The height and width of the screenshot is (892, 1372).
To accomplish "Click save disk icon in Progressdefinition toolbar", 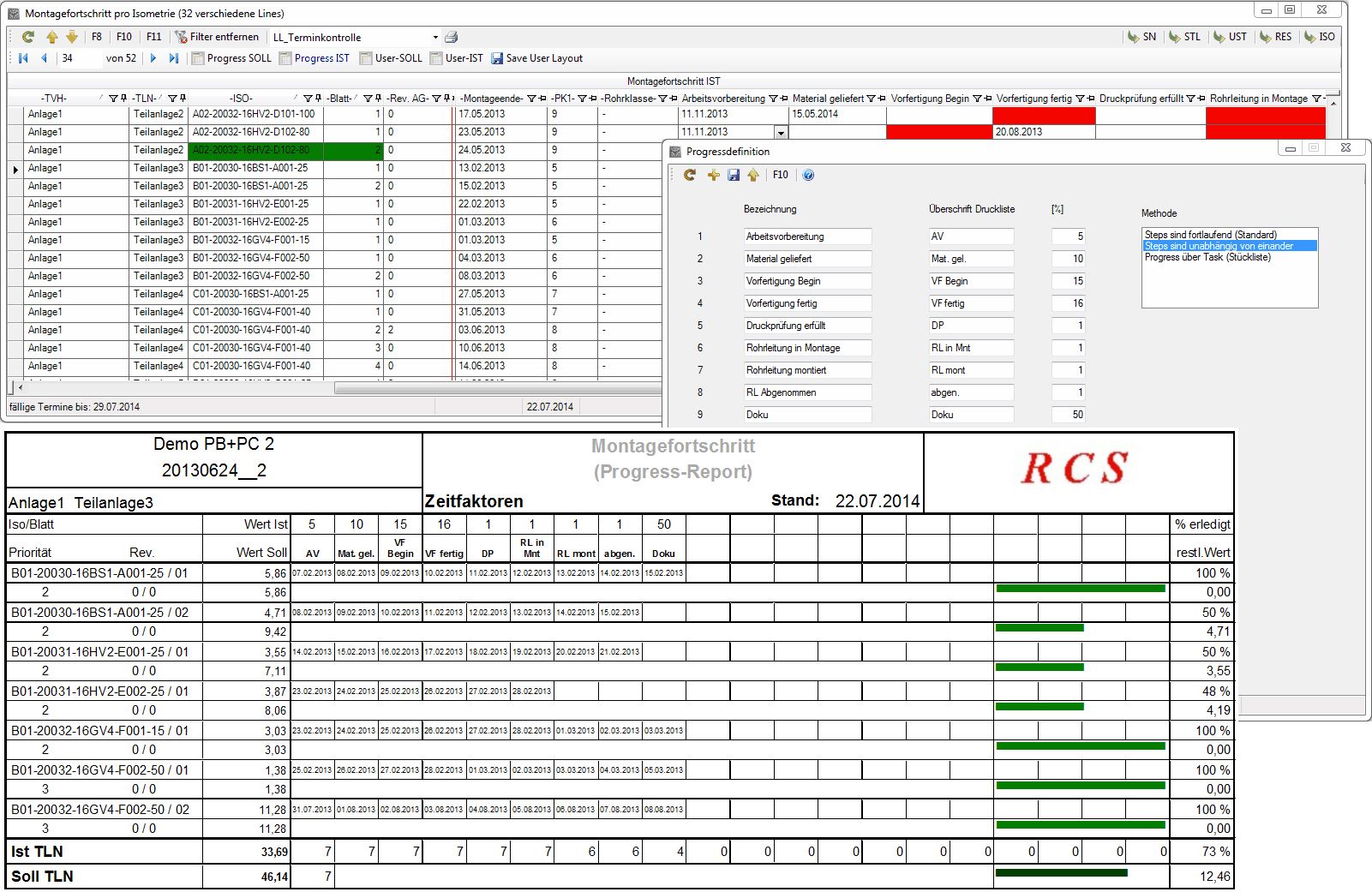I will coord(734,175).
